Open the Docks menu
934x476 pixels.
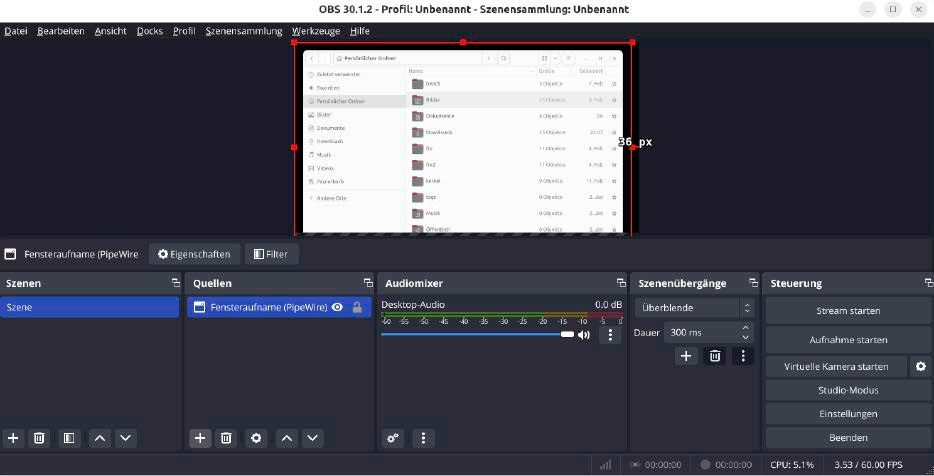coord(150,31)
